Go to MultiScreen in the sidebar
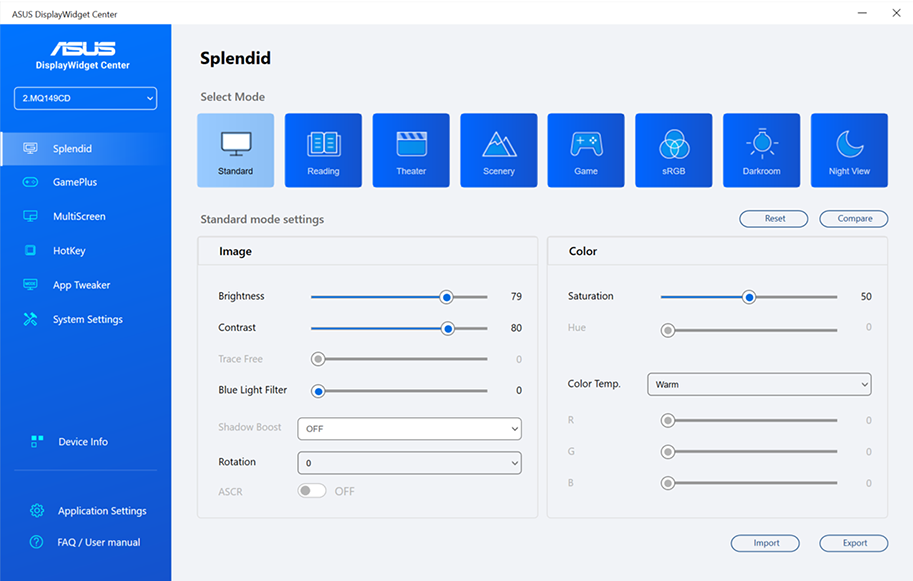 (78, 216)
